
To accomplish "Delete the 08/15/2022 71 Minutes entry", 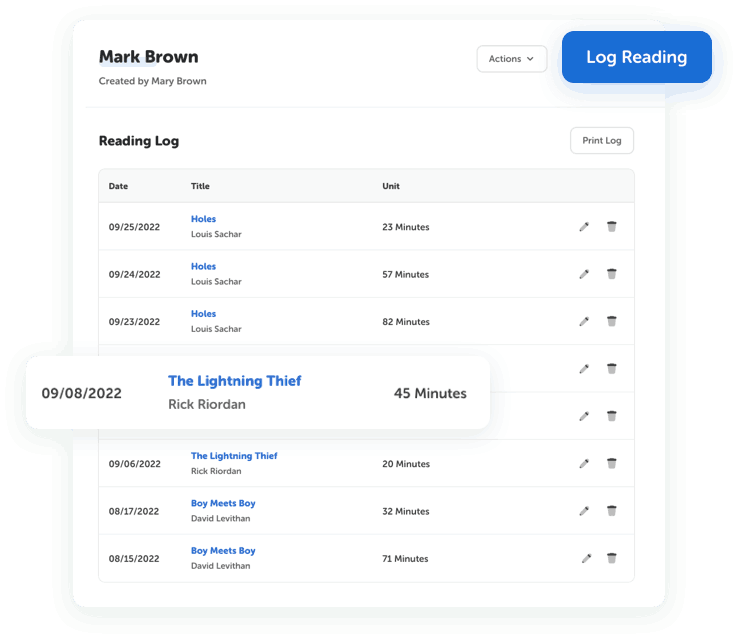I will pos(612,559).
